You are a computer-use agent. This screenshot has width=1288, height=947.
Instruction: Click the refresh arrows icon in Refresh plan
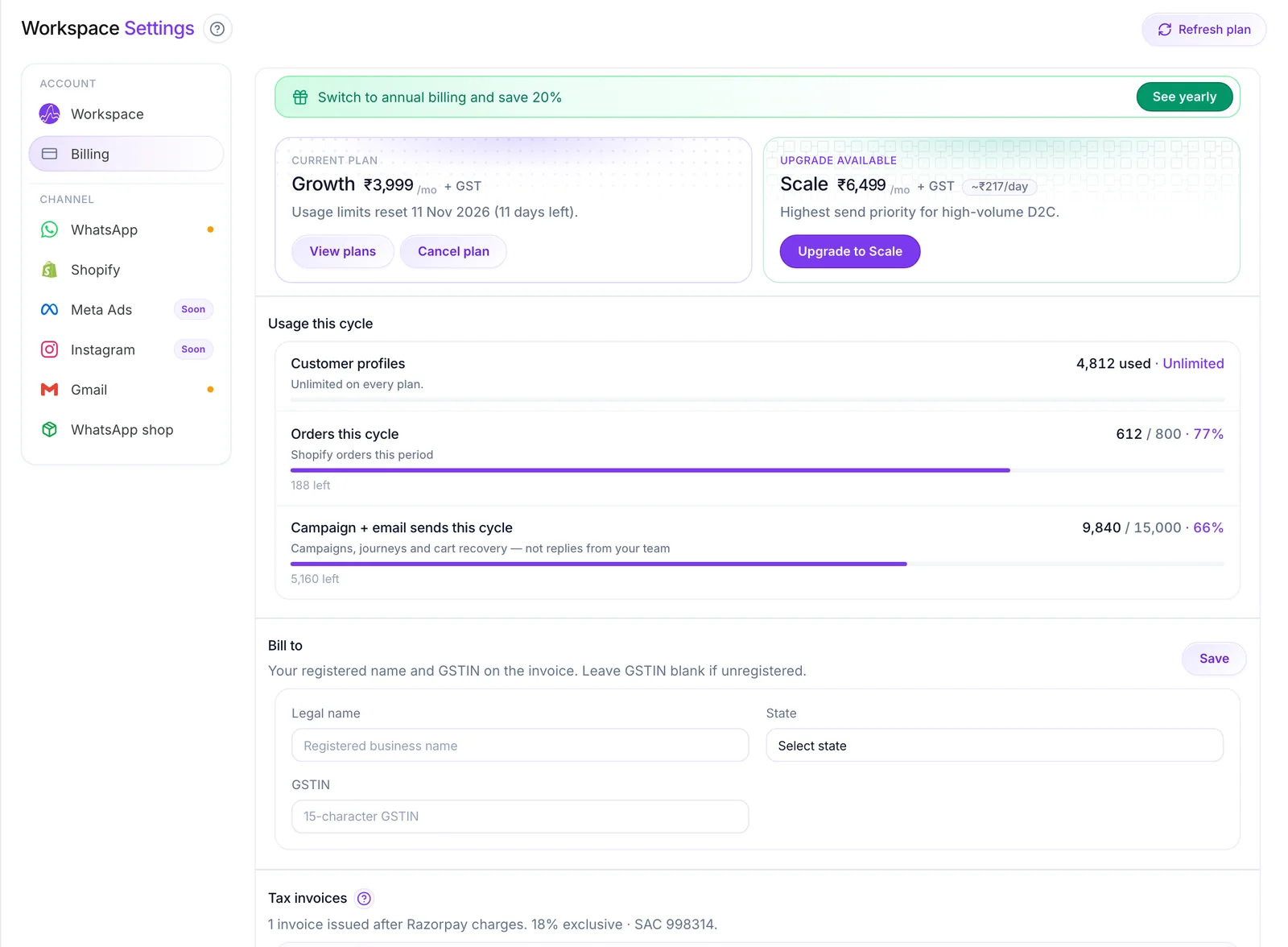(1165, 30)
